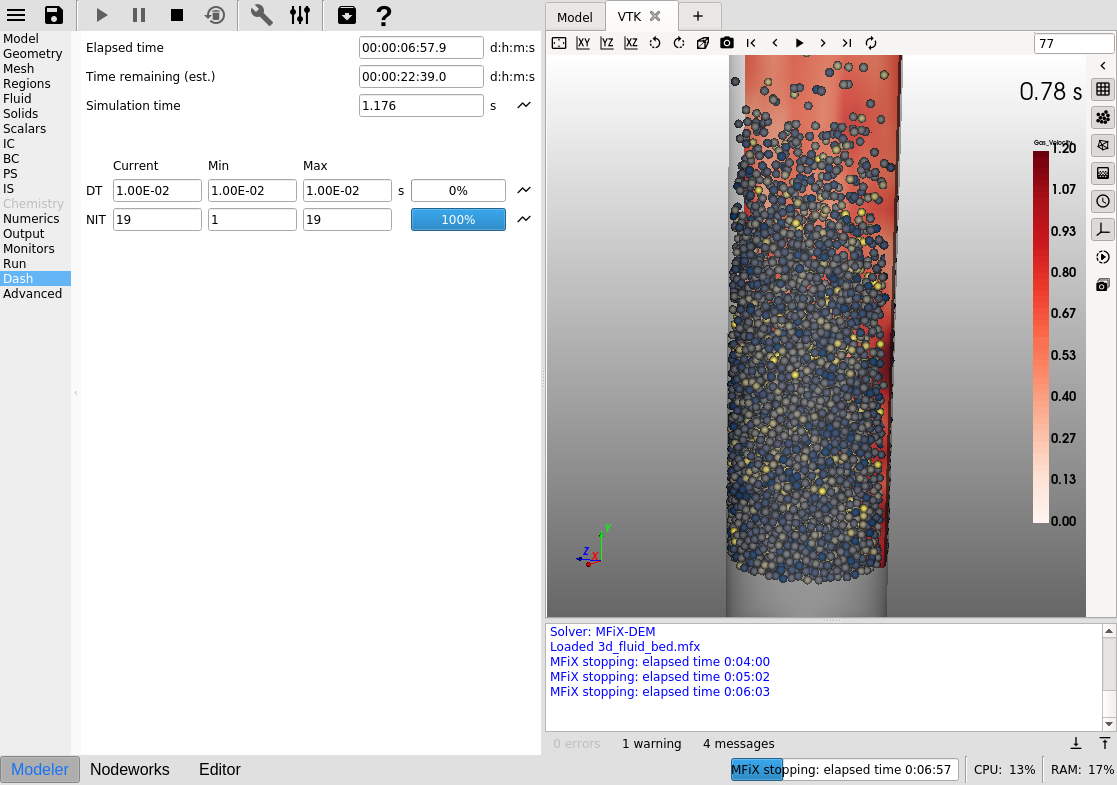Save the project with the floppy disk icon

(54, 15)
